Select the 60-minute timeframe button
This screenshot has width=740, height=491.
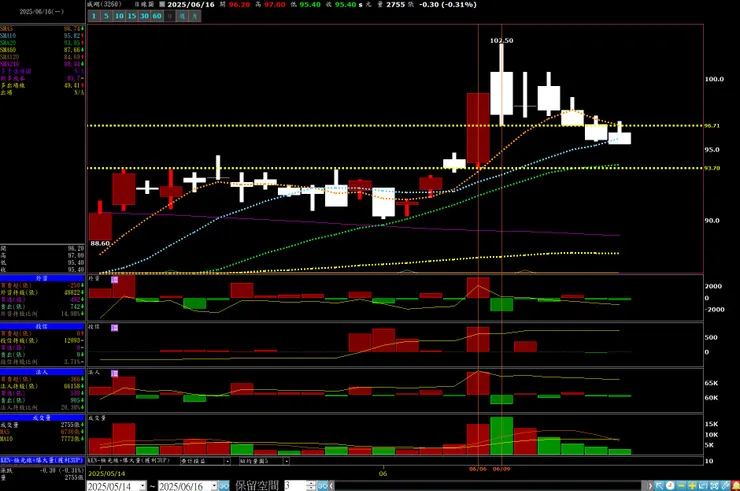pos(157,16)
